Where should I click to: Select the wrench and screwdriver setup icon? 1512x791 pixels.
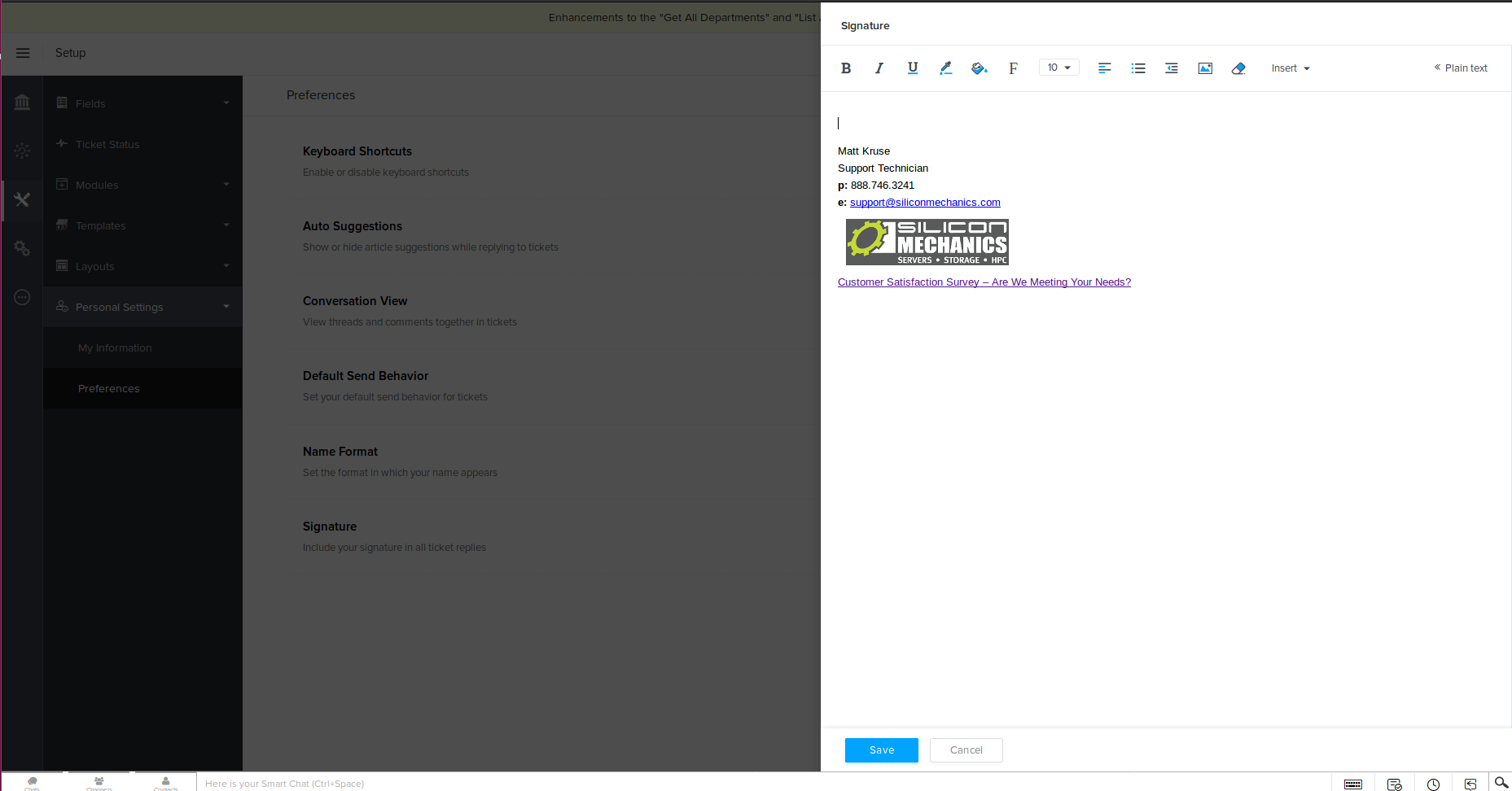(x=22, y=199)
